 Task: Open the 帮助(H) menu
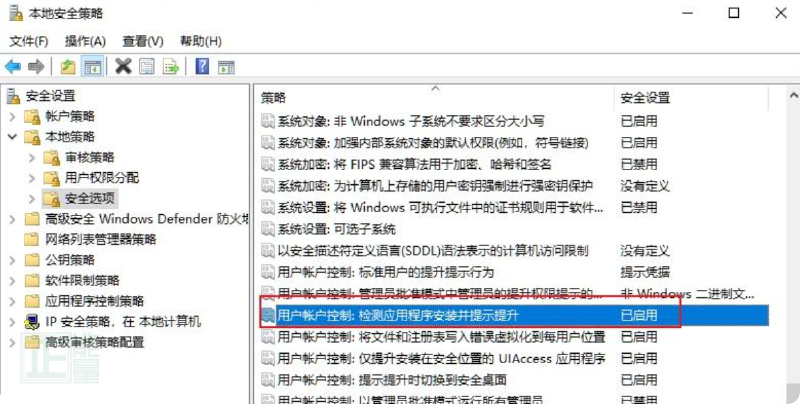[201, 41]
